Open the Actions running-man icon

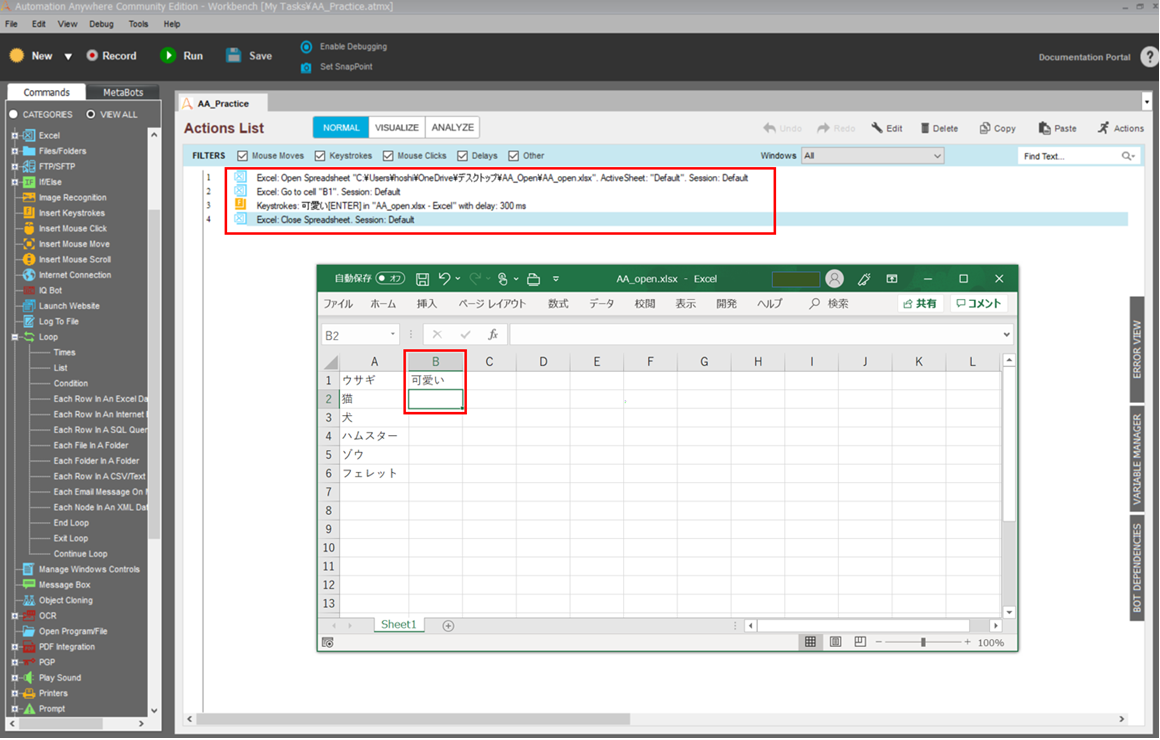[x=1103, y=128]
